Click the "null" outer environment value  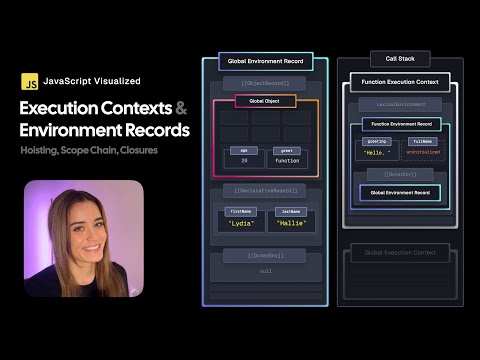click(266, 271)
